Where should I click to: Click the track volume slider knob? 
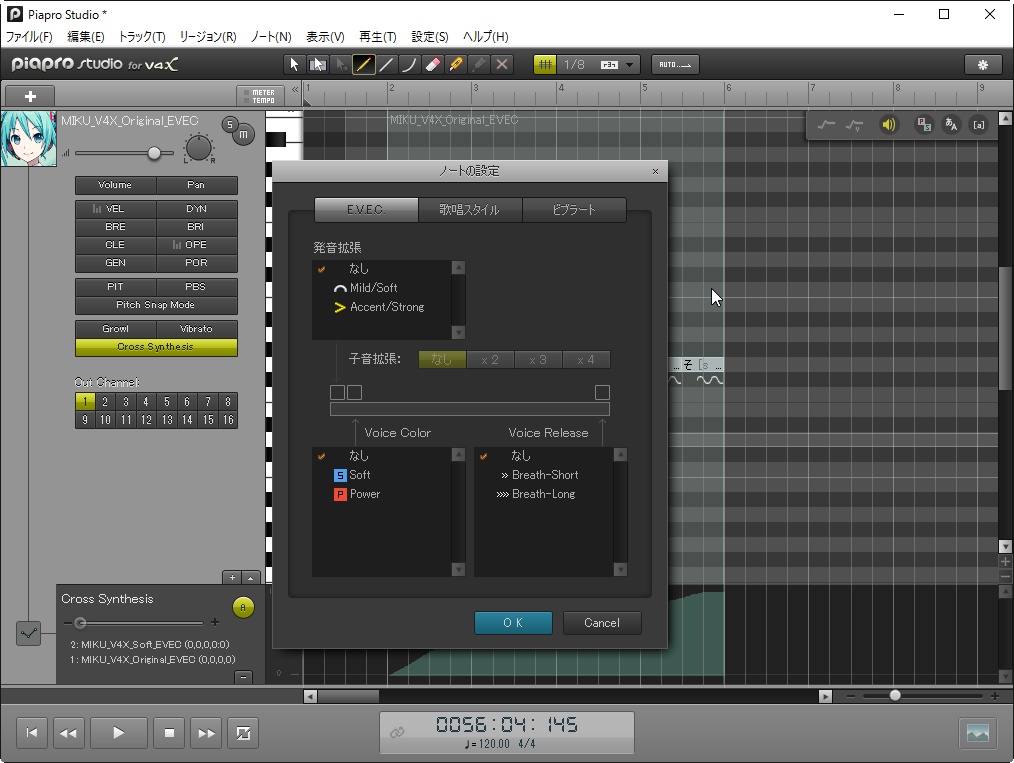(x=154, y=153)
